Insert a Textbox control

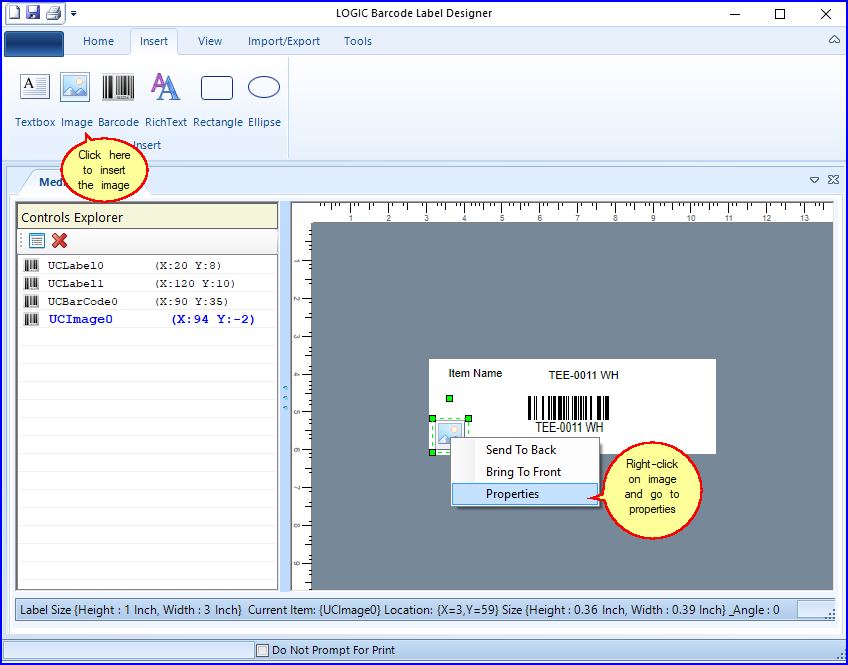35,100
